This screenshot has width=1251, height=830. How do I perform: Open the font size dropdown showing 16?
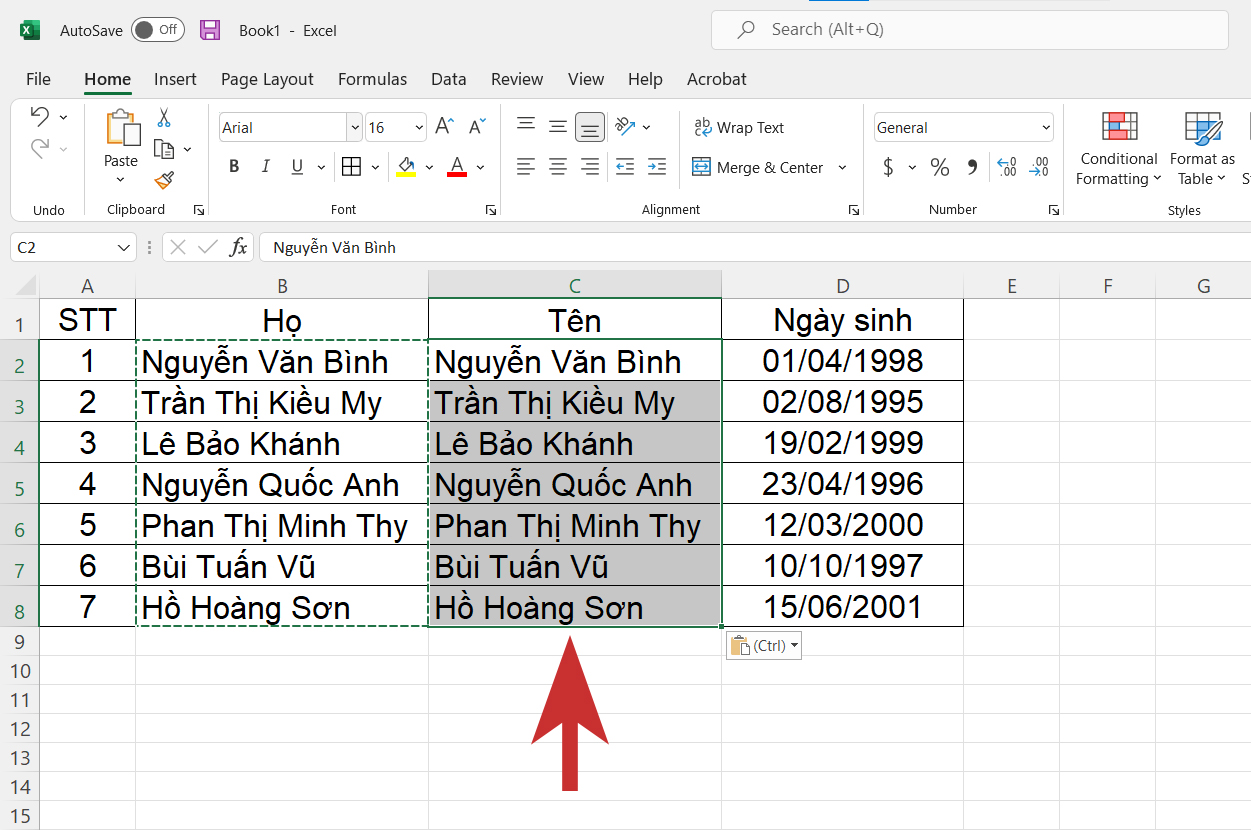tap(419, 127)
